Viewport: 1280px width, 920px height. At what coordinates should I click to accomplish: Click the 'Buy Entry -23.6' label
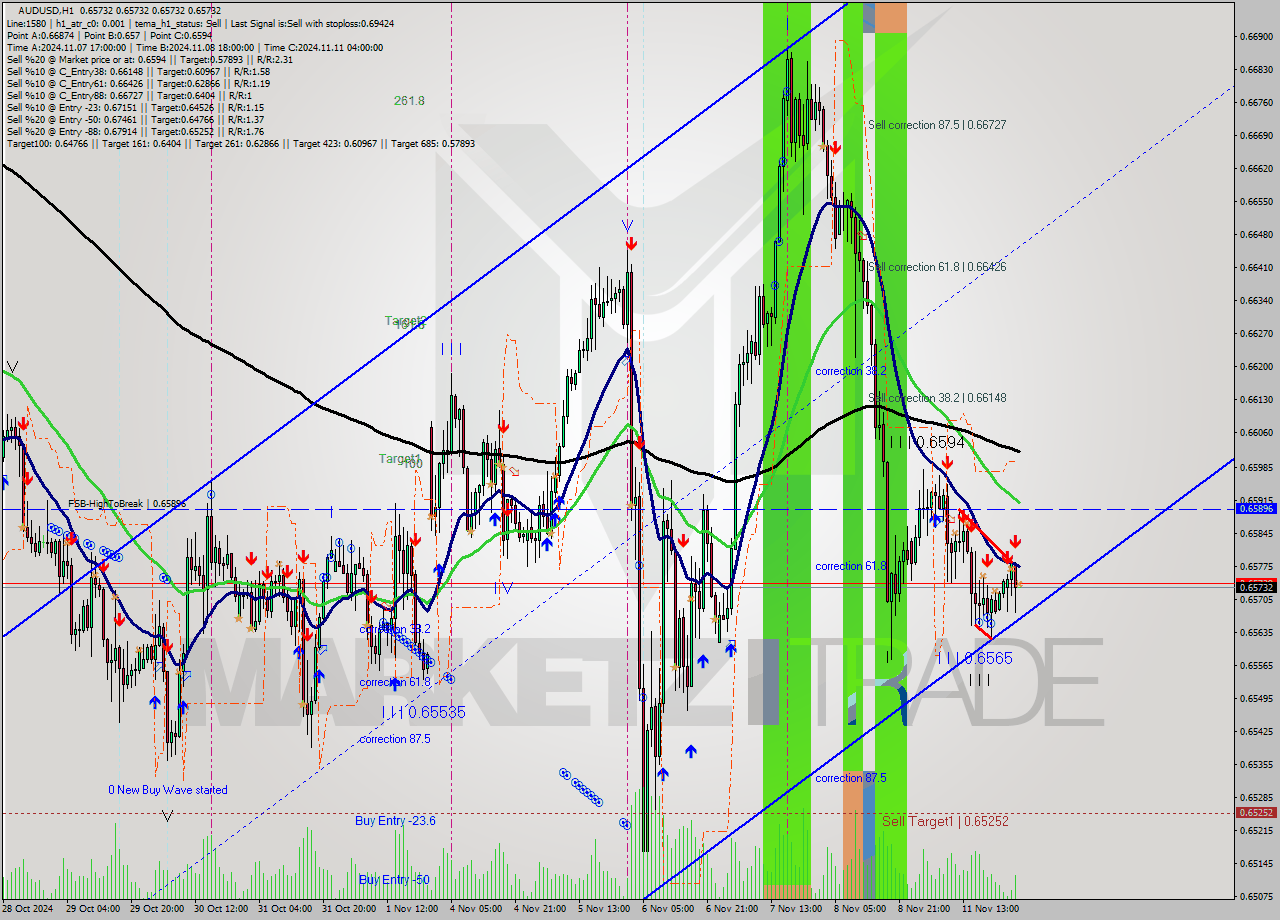(395, 820)
